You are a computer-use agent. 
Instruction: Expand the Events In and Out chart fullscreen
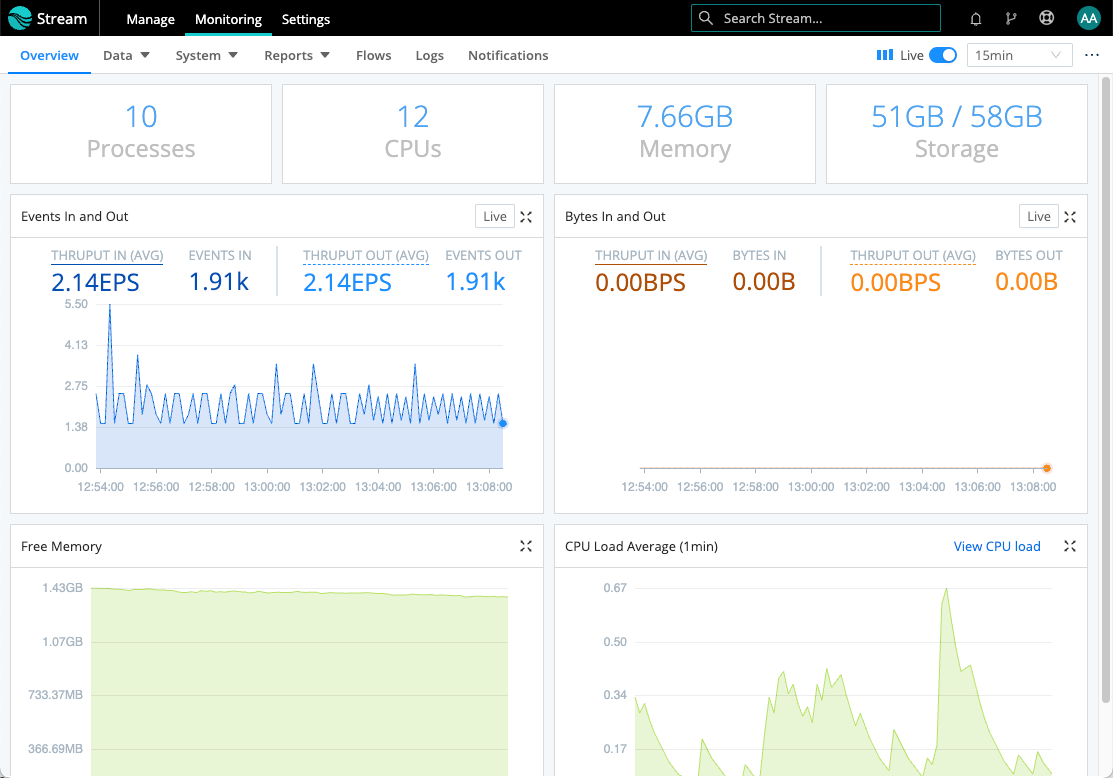point(526,216)
